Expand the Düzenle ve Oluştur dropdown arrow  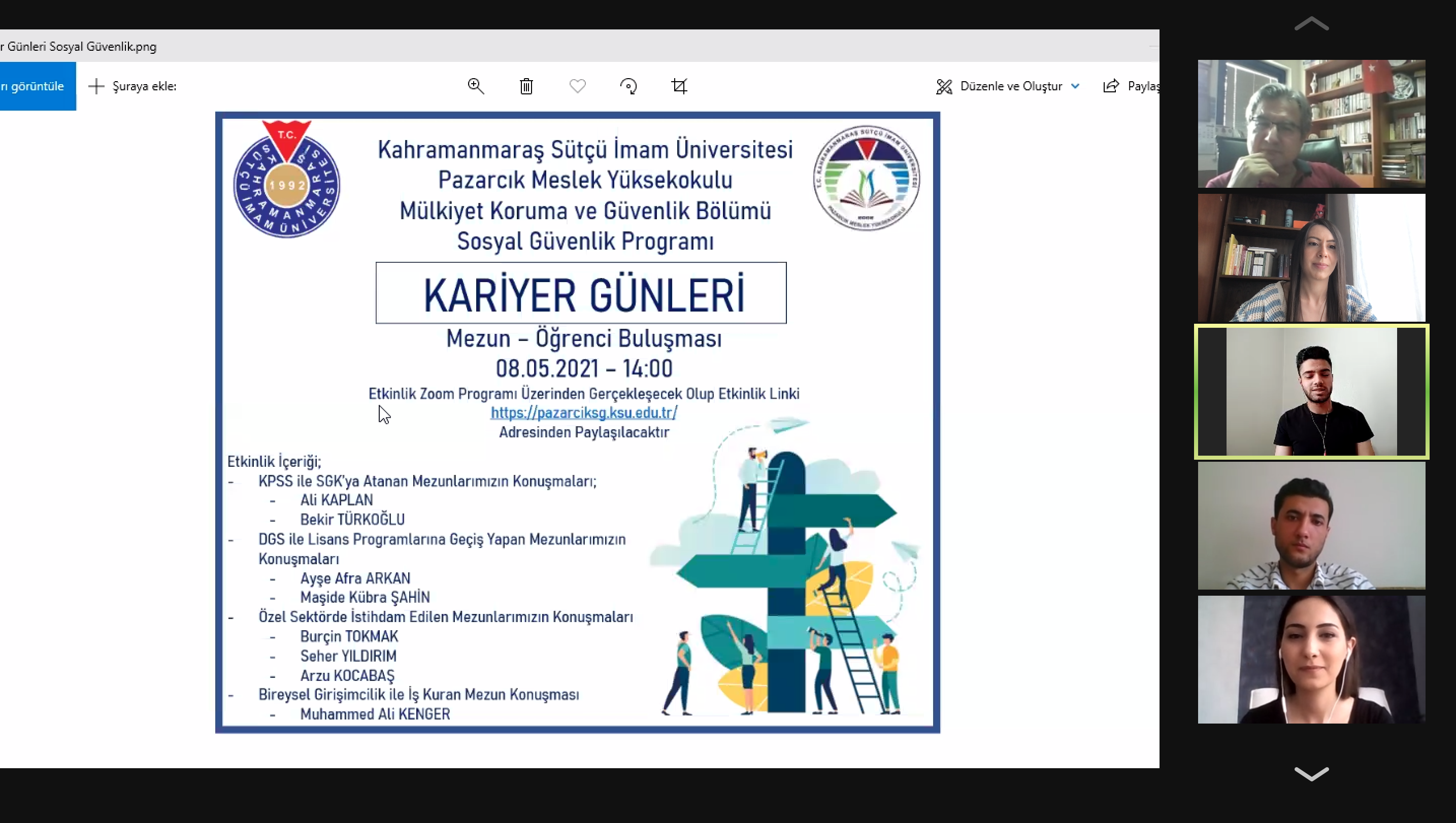pyautogui.click(x=1075, y=86)
